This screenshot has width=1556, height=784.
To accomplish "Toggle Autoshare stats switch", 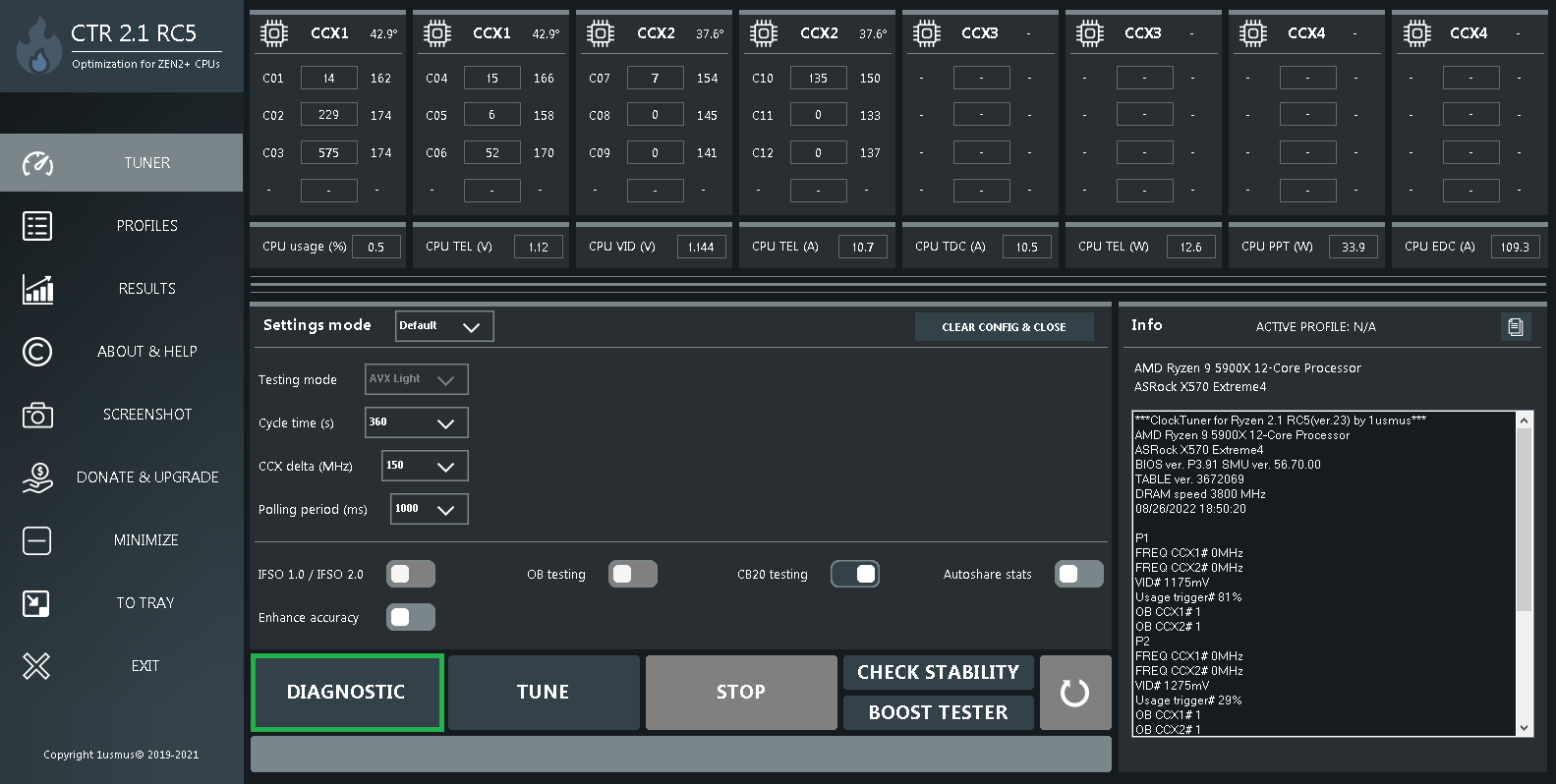I will click(x=1079, y=574).
